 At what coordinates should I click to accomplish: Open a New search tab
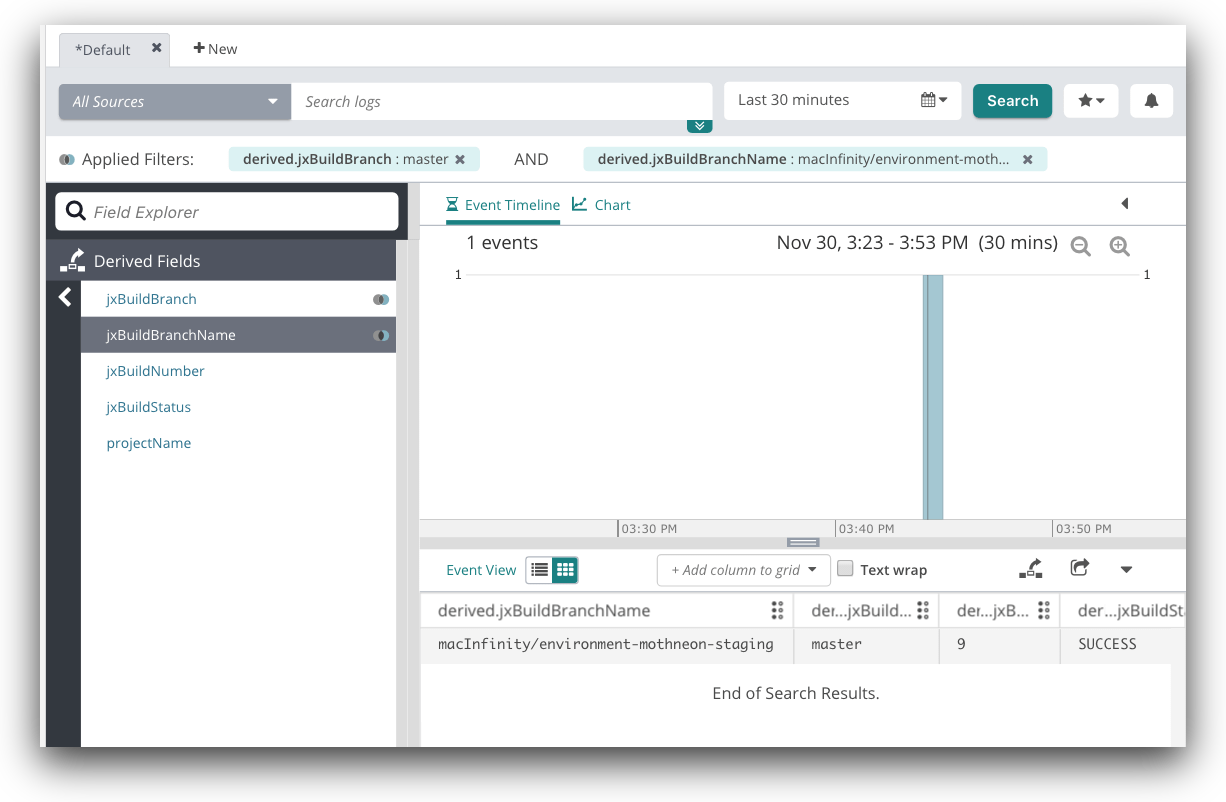tap(215, 49)
